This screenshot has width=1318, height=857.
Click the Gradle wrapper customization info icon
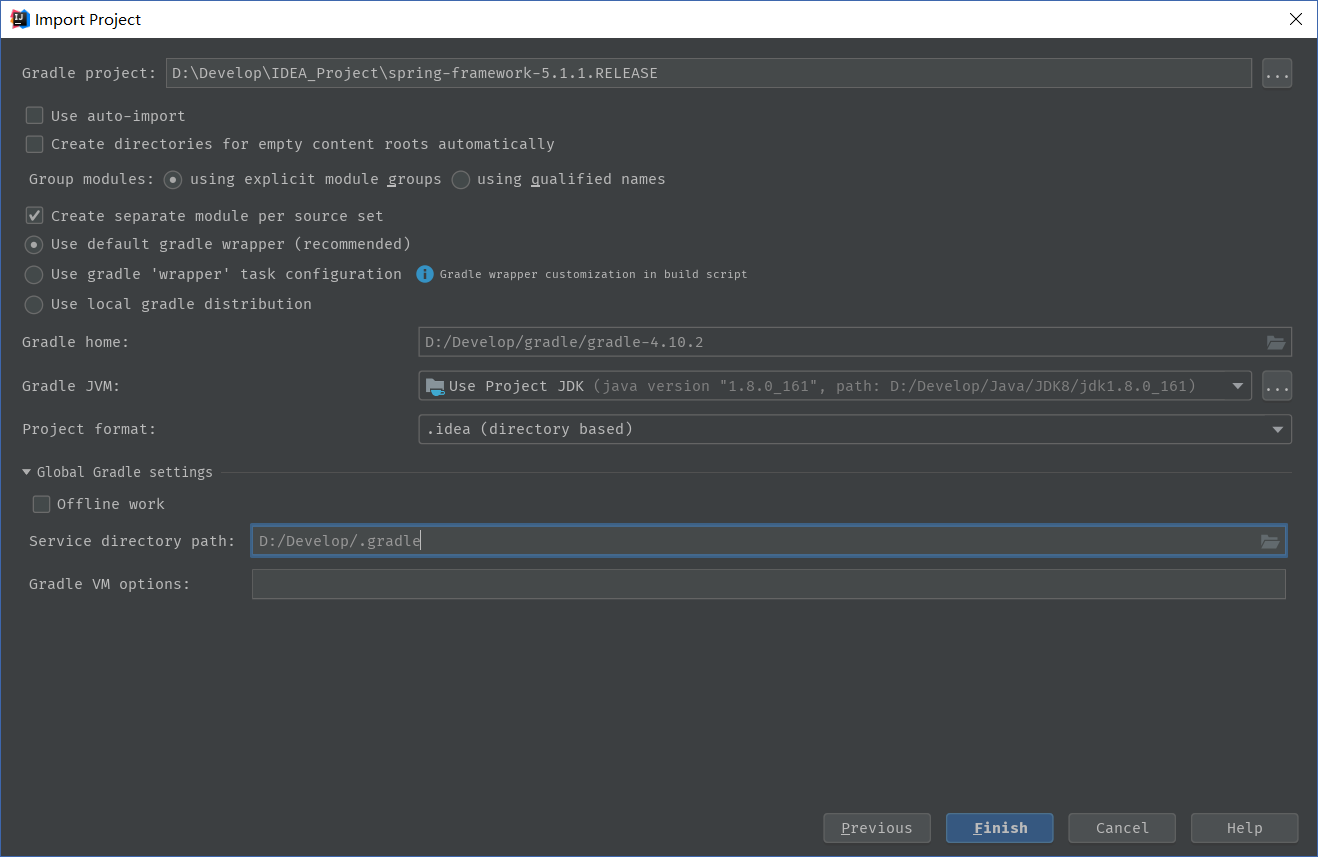tap(425, 274)
